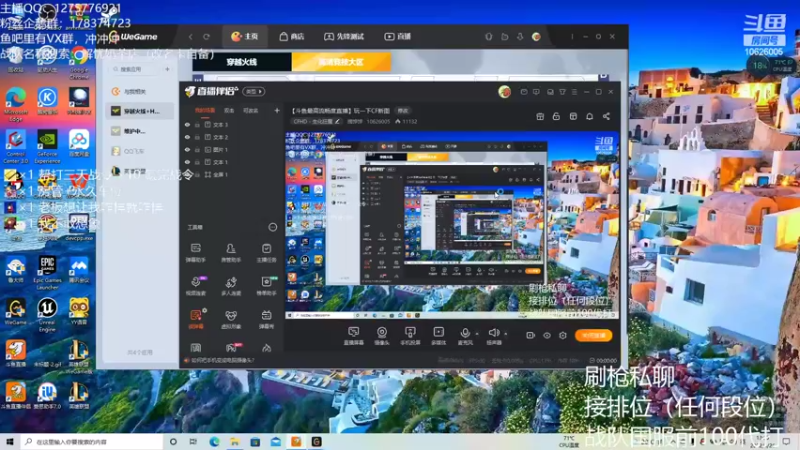Open 虚拟形象 bear-face tool
Viewport: 800px width, 450px height.
(x=231, y=319)
